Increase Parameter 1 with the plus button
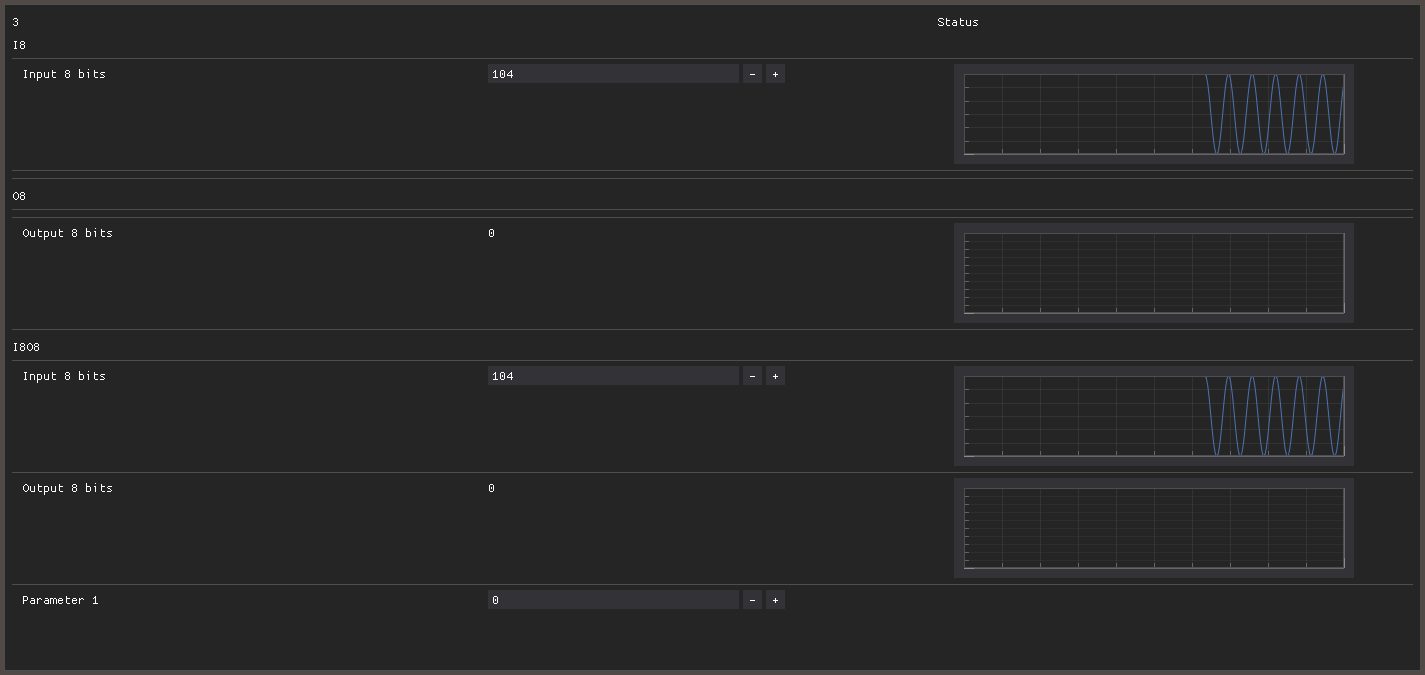1425x675 pixels. [775, 600]
